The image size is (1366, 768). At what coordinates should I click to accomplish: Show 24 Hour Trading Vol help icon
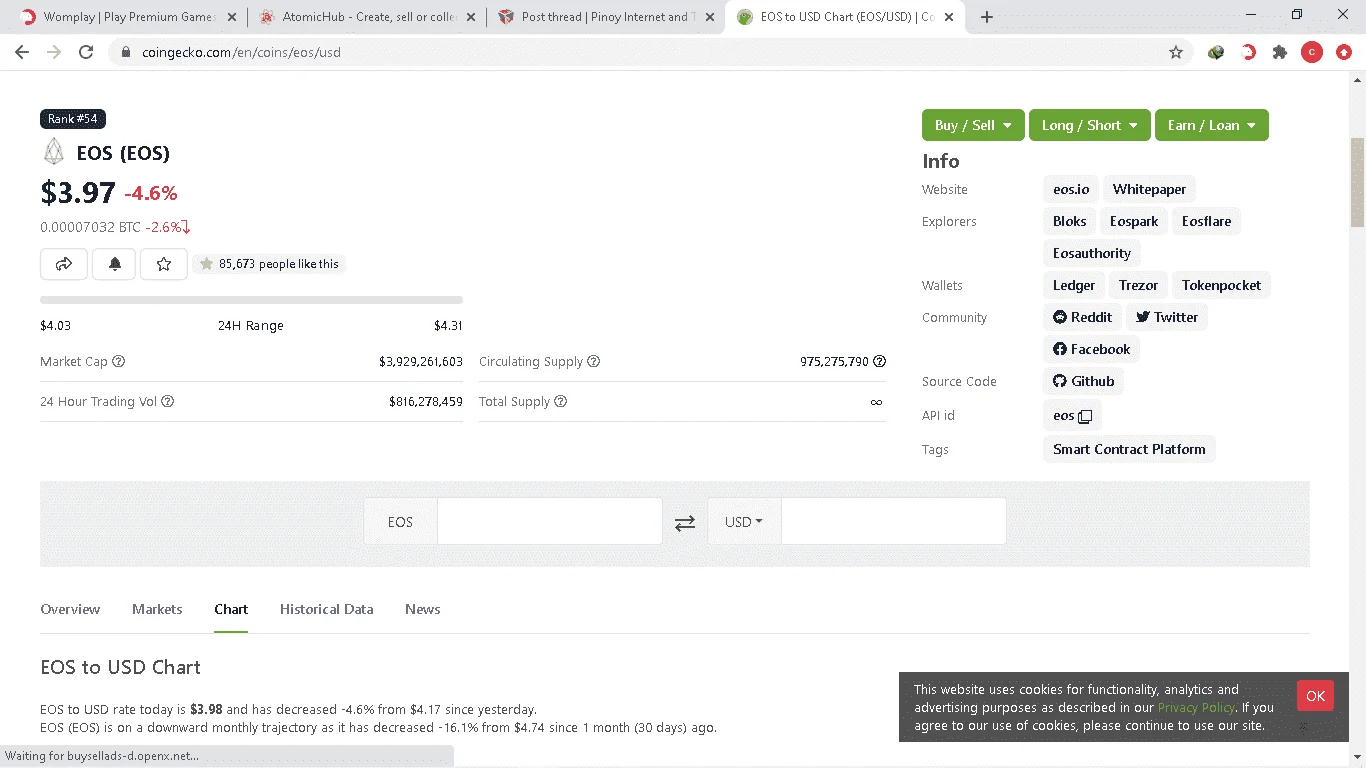click(x=168, y=401)
